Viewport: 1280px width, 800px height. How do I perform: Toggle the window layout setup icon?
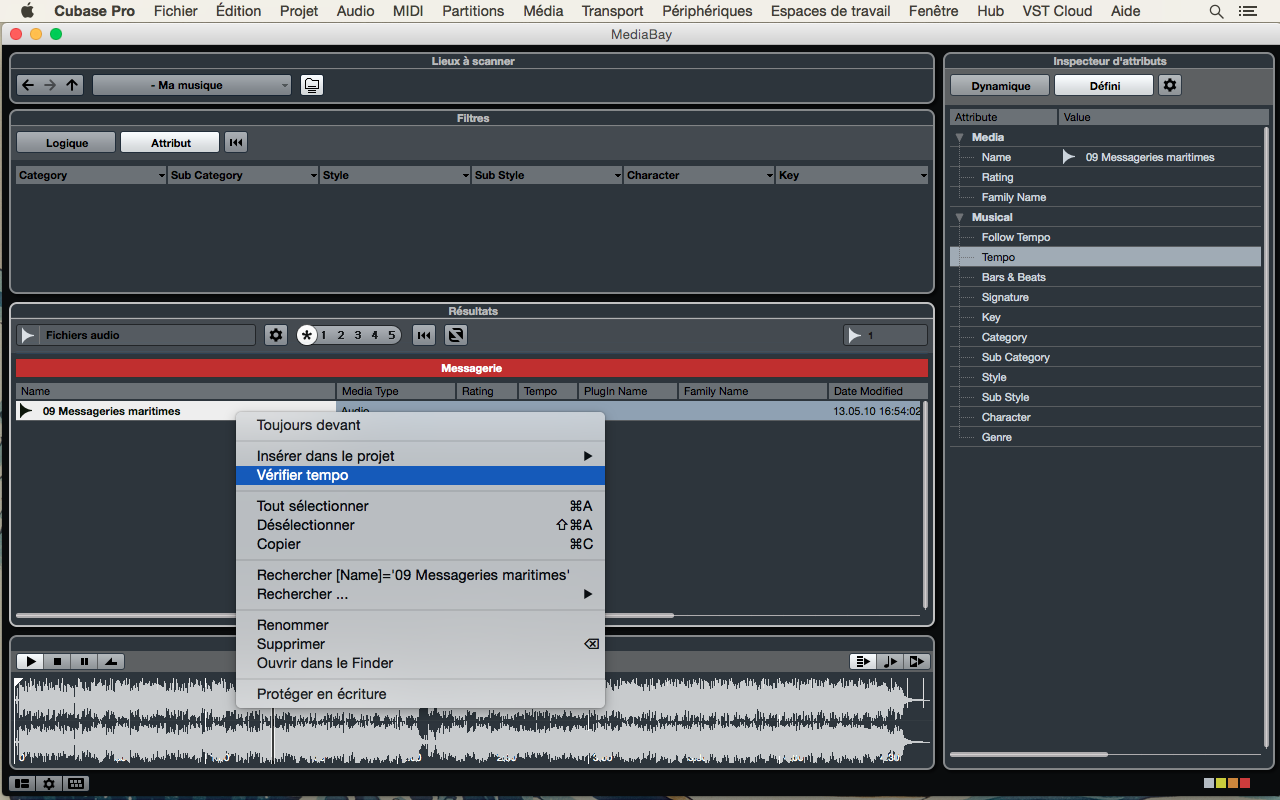(21, 783)
